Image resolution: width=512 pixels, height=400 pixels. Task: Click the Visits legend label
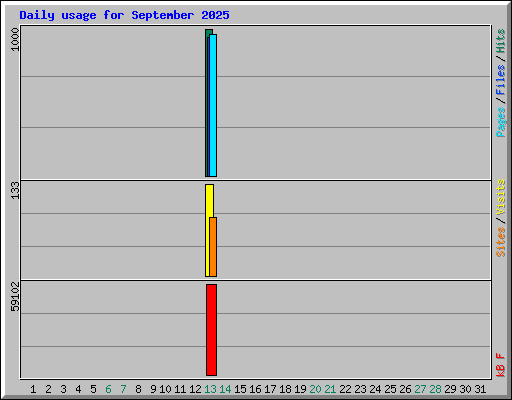pos(501,197)
